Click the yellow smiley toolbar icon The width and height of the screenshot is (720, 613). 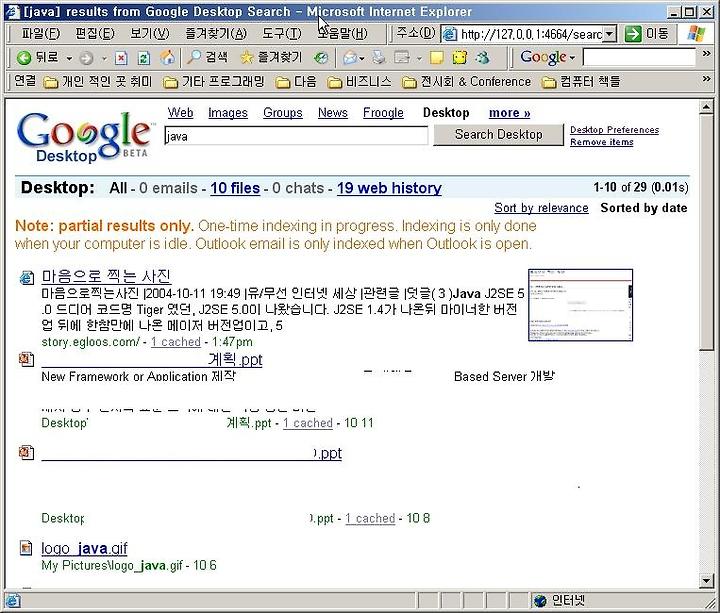pyautogui.click(x=460, y=58)
